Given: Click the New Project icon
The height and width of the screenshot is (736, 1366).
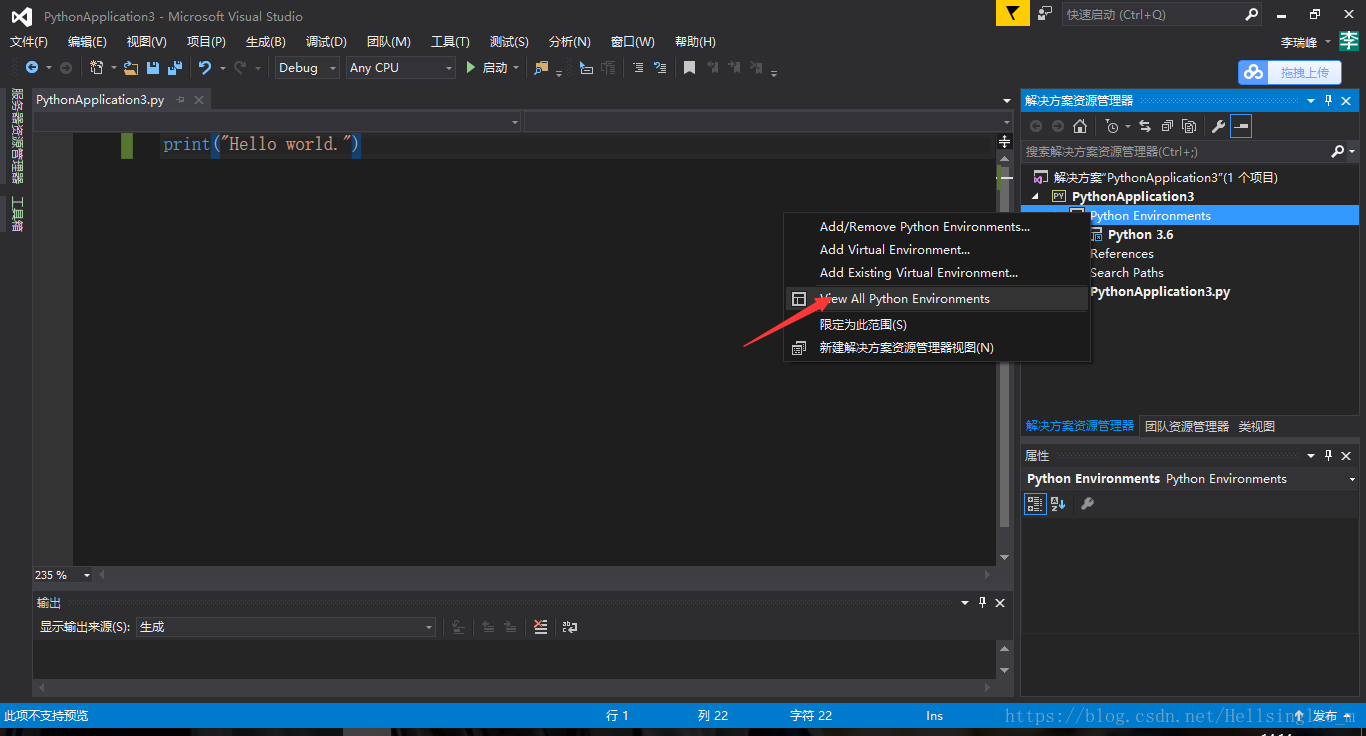Looking at the screenshot, I should click(97, 68).
